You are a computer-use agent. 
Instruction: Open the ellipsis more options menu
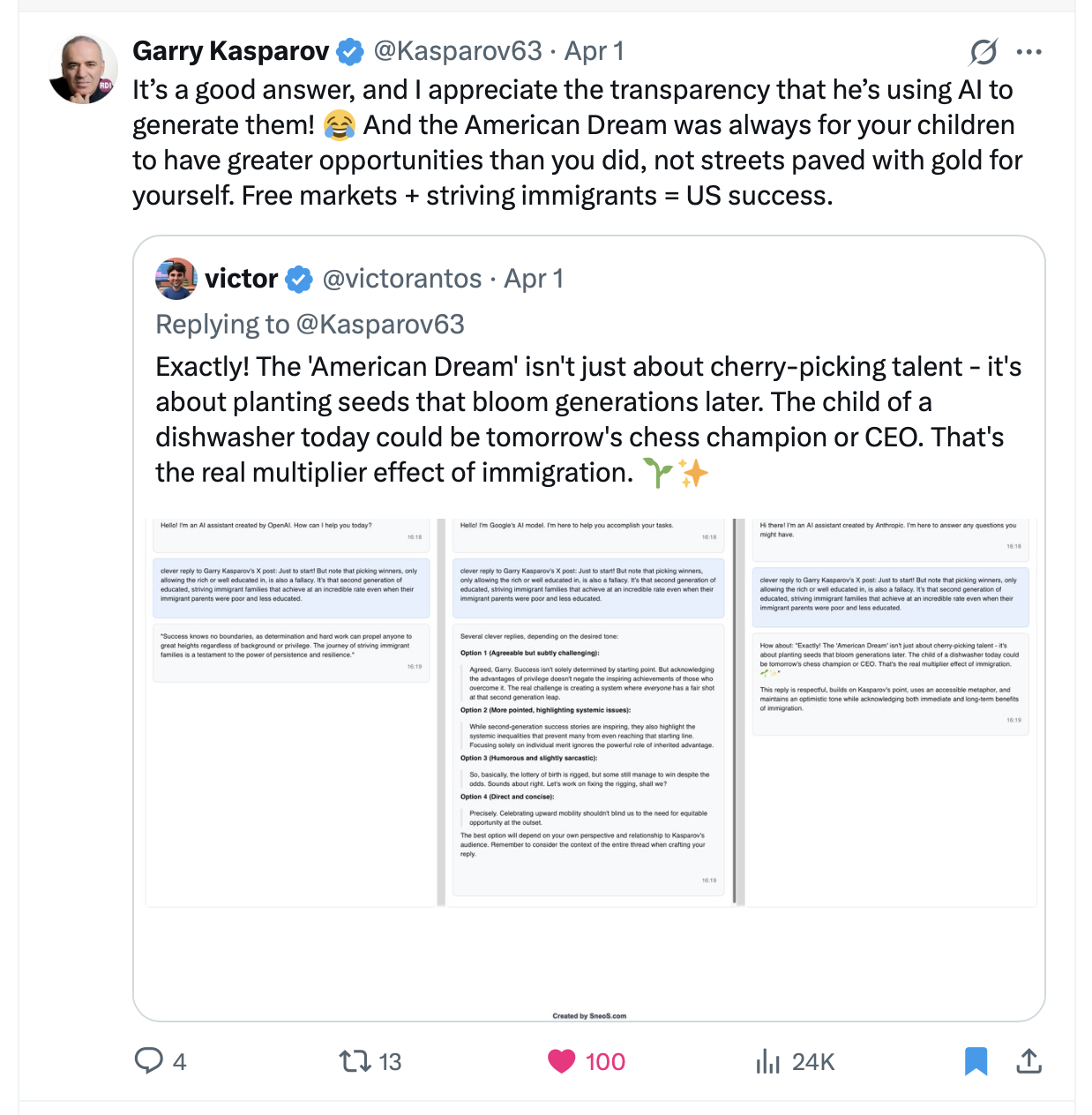tap(1030, 51)
